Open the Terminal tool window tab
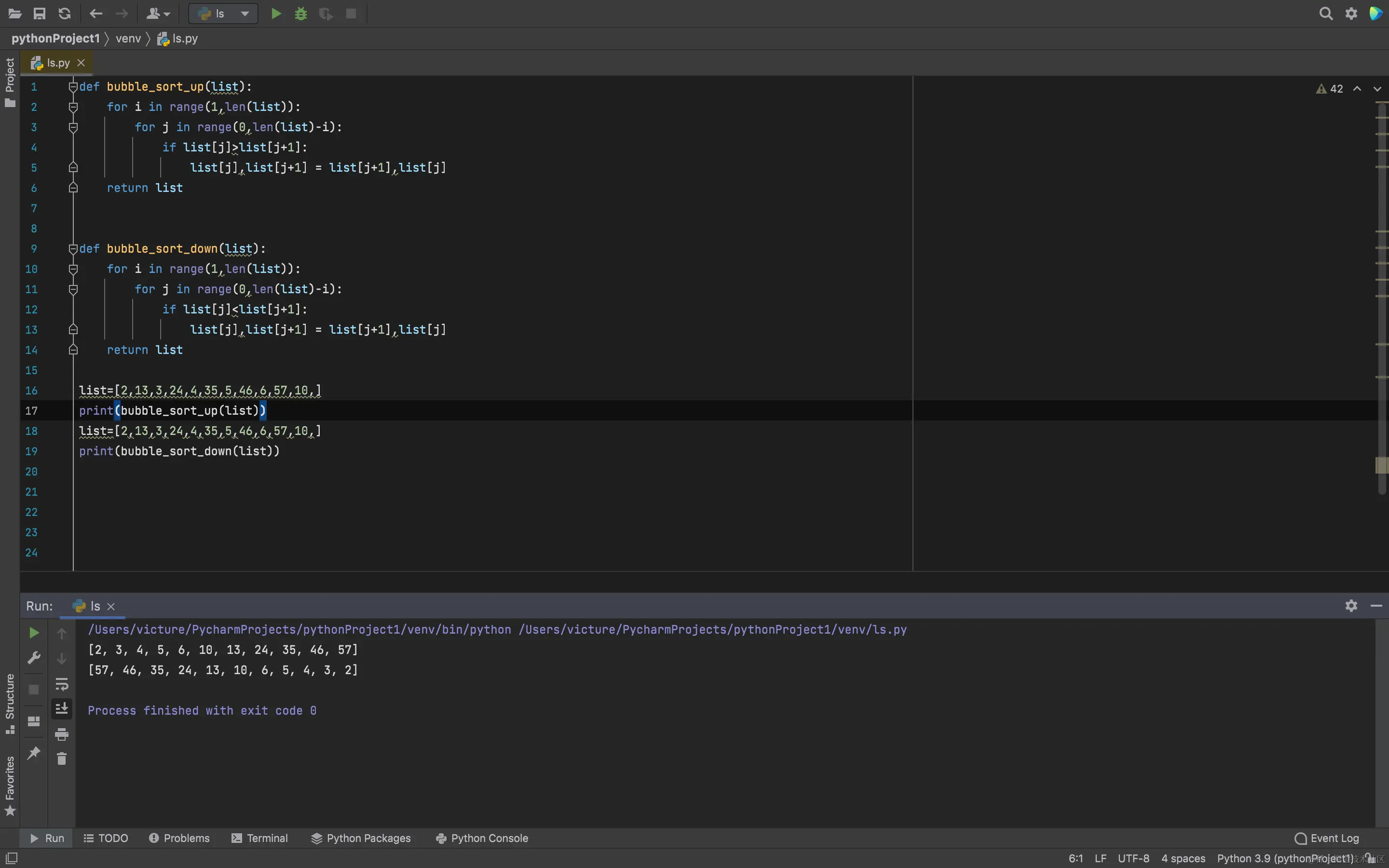The height and width of the screenshot is (868, 1389). click(260, 838)
